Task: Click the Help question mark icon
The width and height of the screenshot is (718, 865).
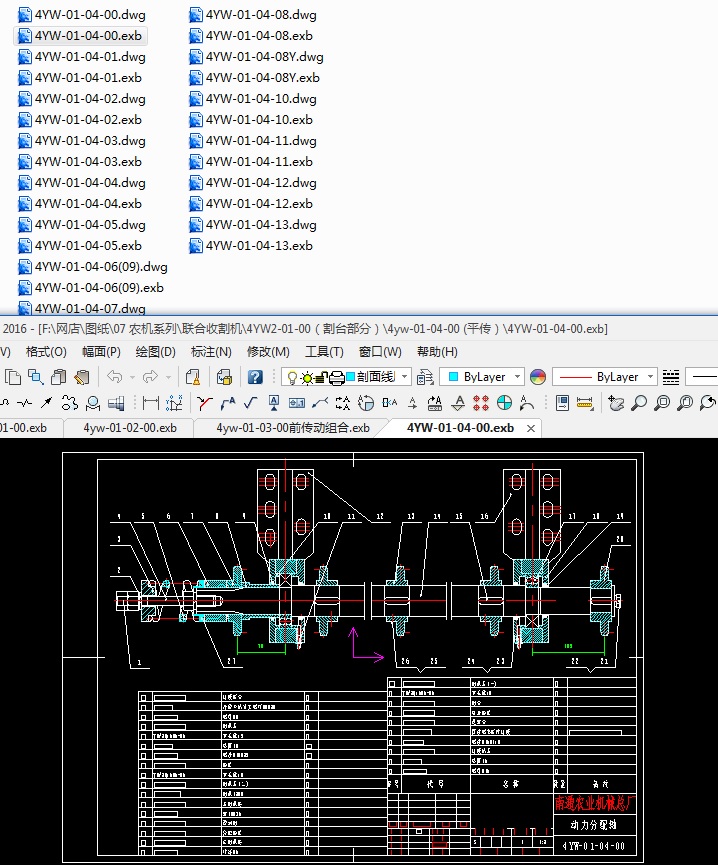Action: click(256, 377)
